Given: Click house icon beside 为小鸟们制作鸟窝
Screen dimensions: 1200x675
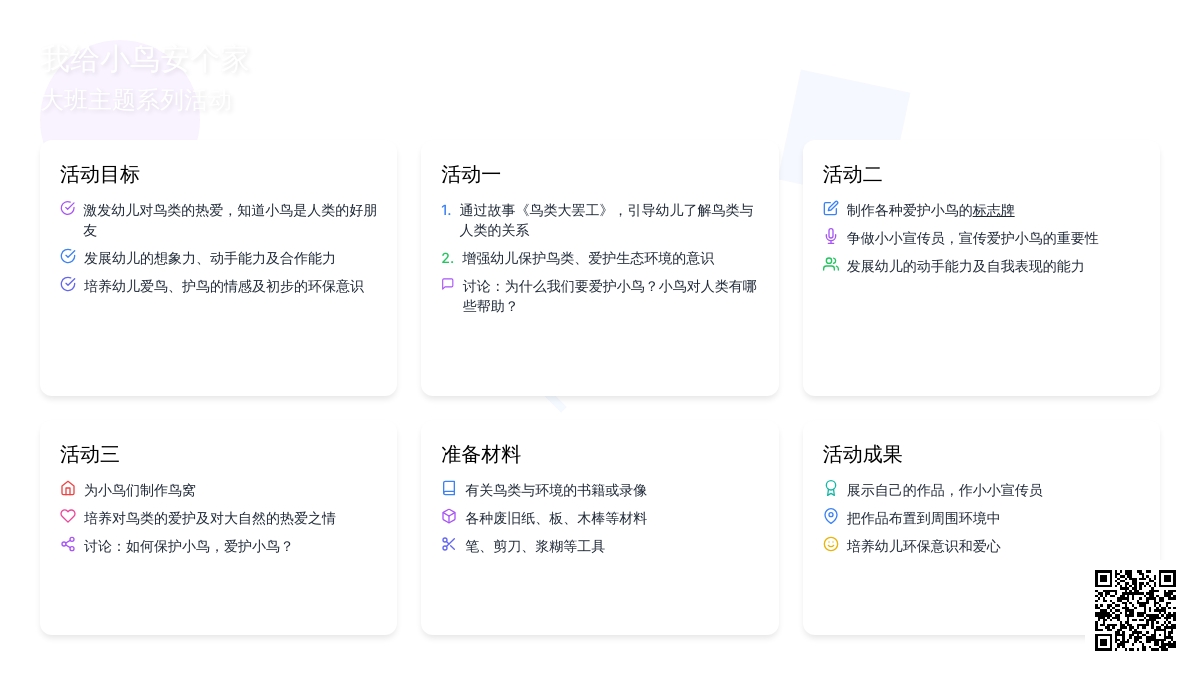Looking at the screenshot, I should [x=68, y=488].
